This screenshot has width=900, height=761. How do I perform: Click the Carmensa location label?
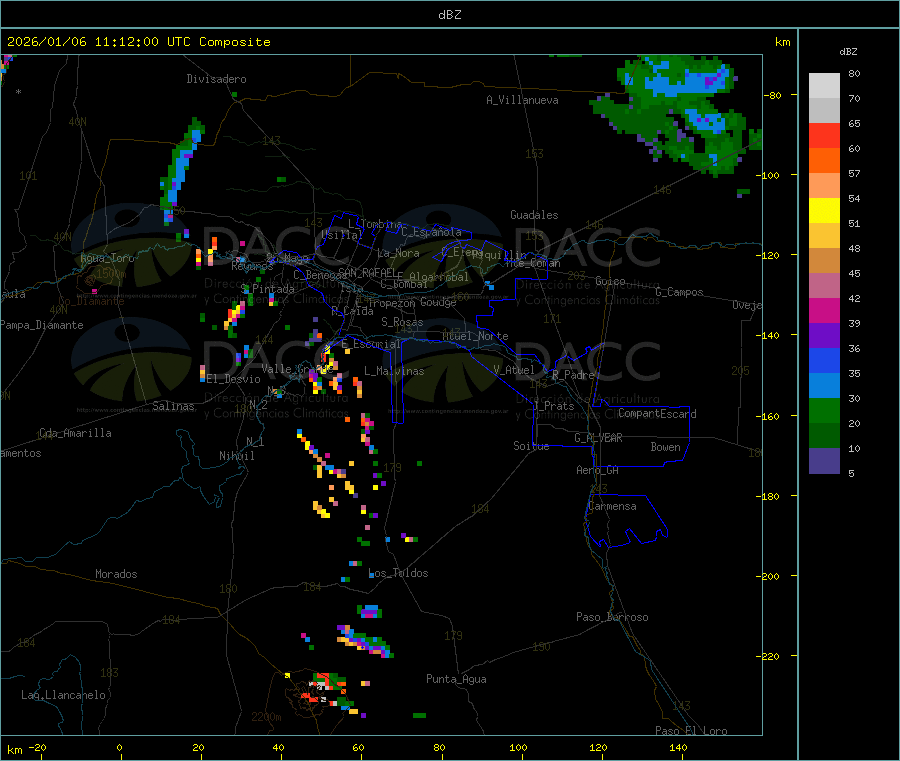pyautogui.click(x=612, y=507)
